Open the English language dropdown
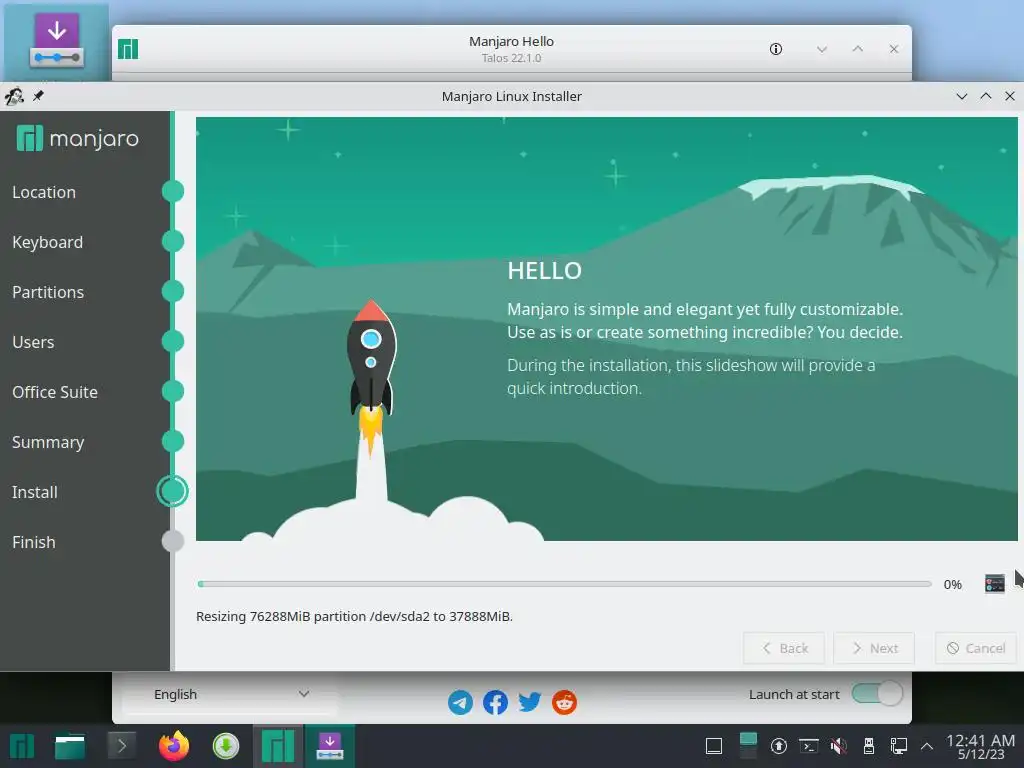Image resolution: width=1024 pixels, height=768 pixels. 229,694
